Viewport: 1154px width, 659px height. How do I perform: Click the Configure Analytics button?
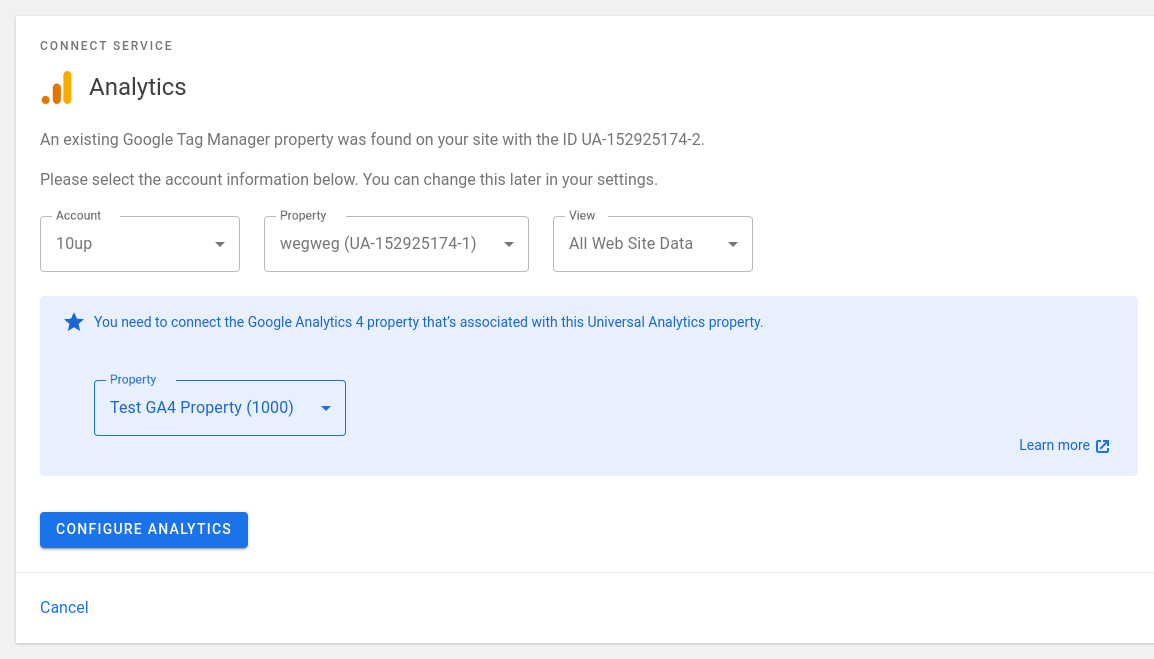click(x=144, y=529)
